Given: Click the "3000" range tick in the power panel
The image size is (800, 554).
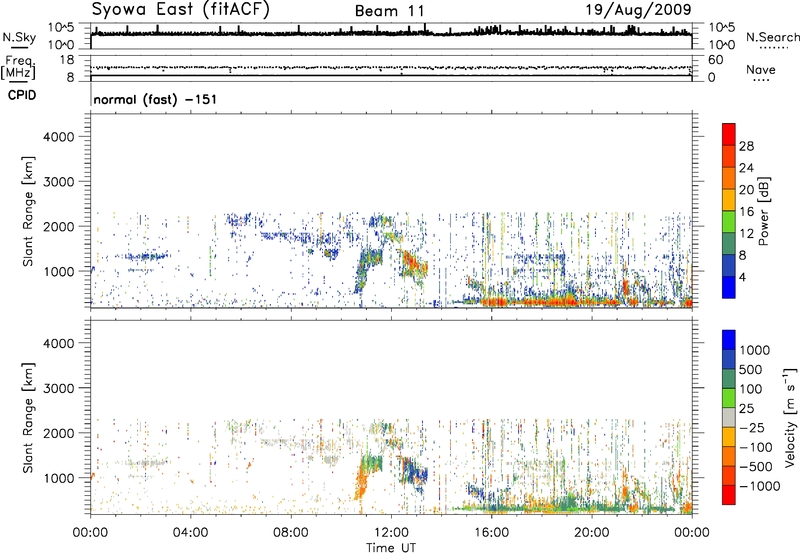Looking at the screenshot, I should pyautogui.click(x=58, y=182).
